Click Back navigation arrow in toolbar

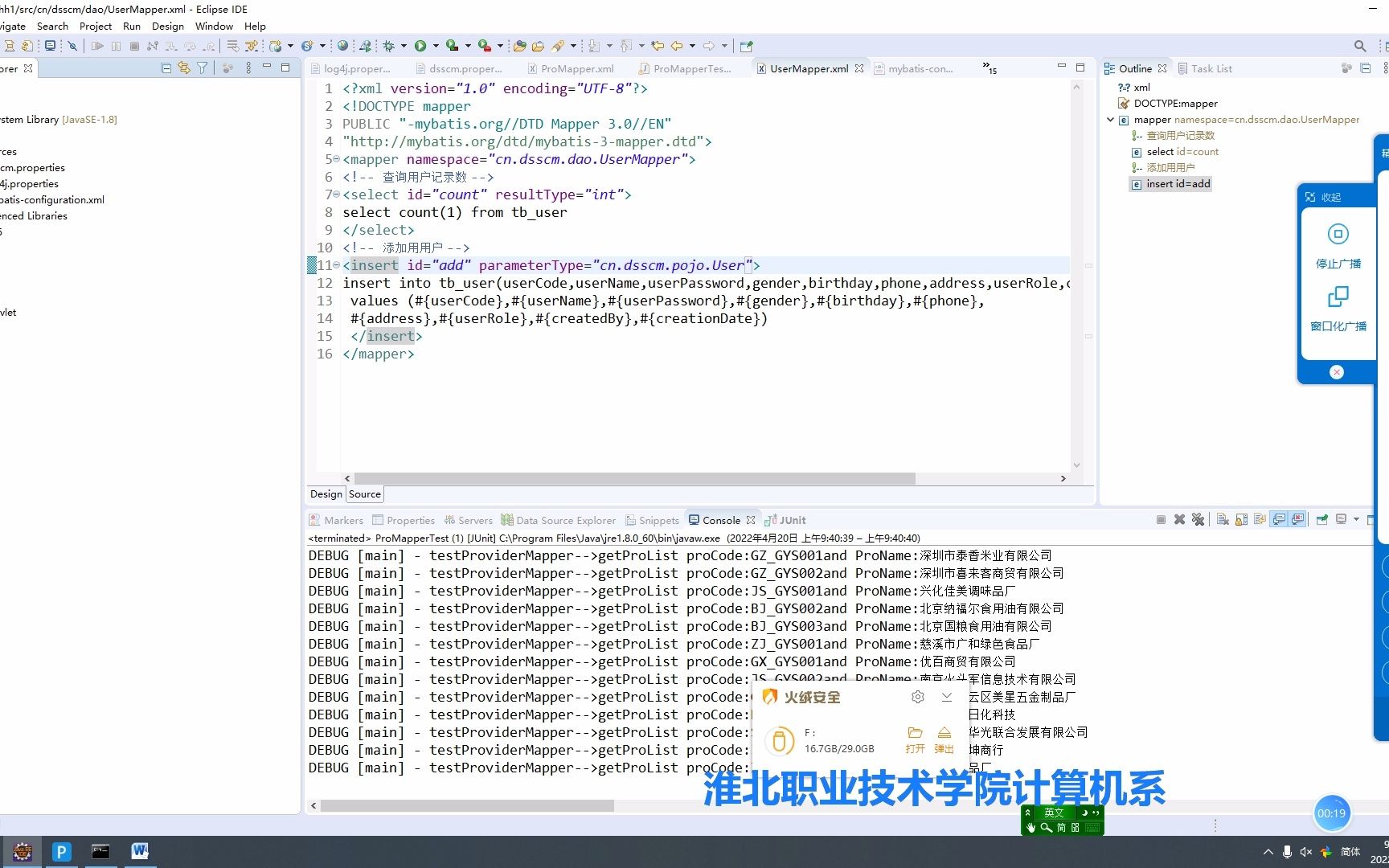pyautogui.click(x=677, y=46)
